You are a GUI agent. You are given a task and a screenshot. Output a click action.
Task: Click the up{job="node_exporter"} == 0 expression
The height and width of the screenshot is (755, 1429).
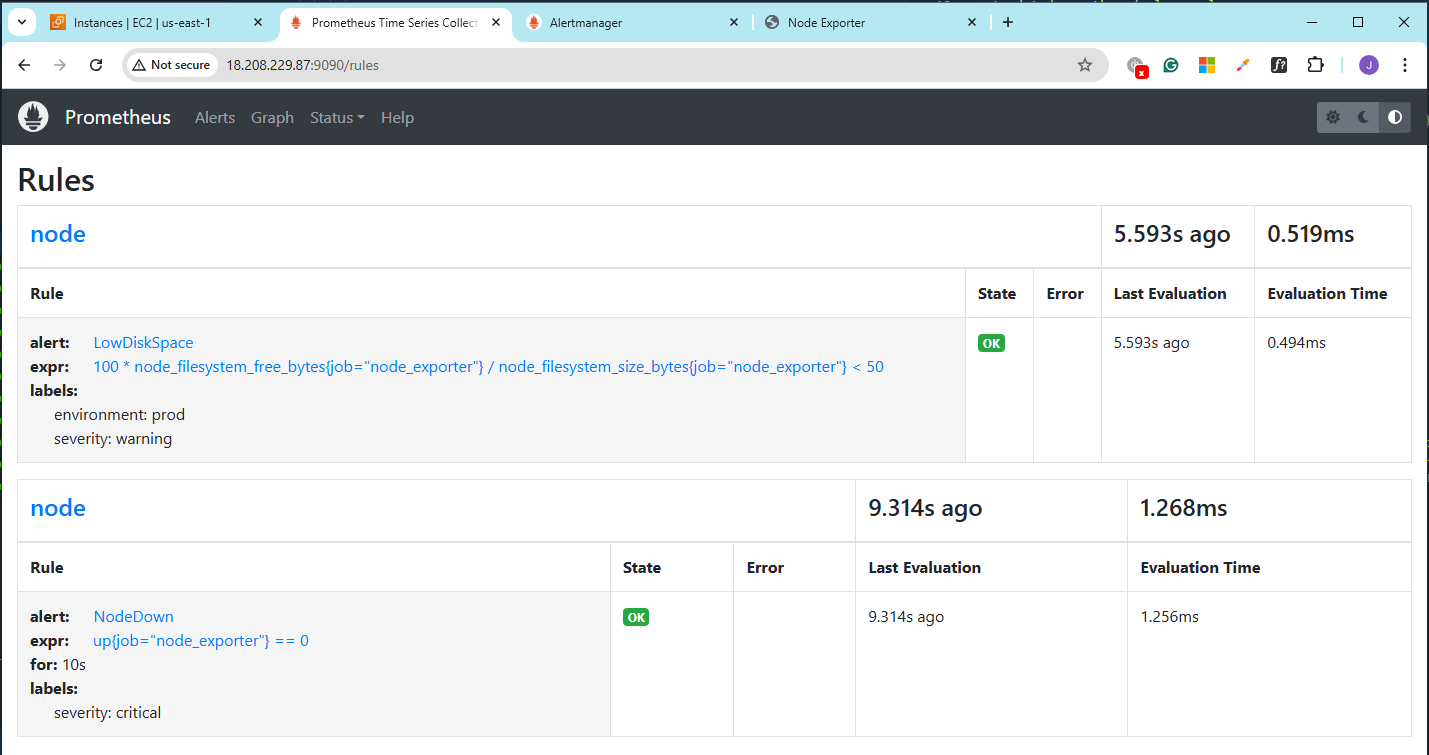tap(201, 641)
